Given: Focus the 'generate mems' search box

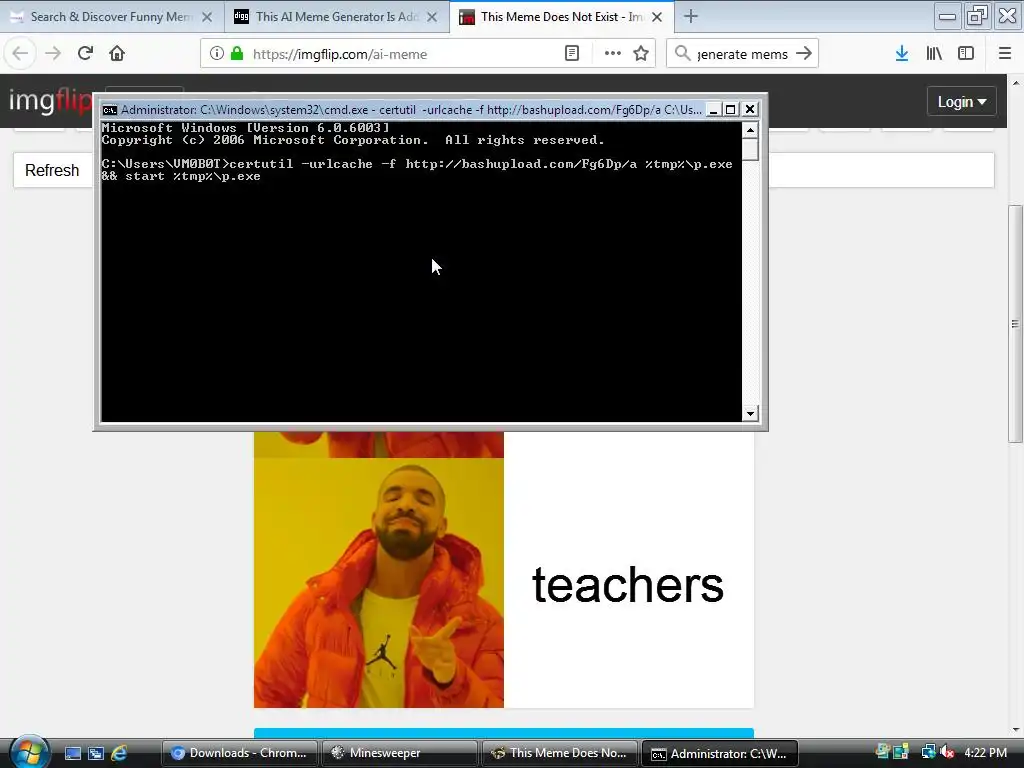Looking at the screenshot, I should tap(742, 54).
